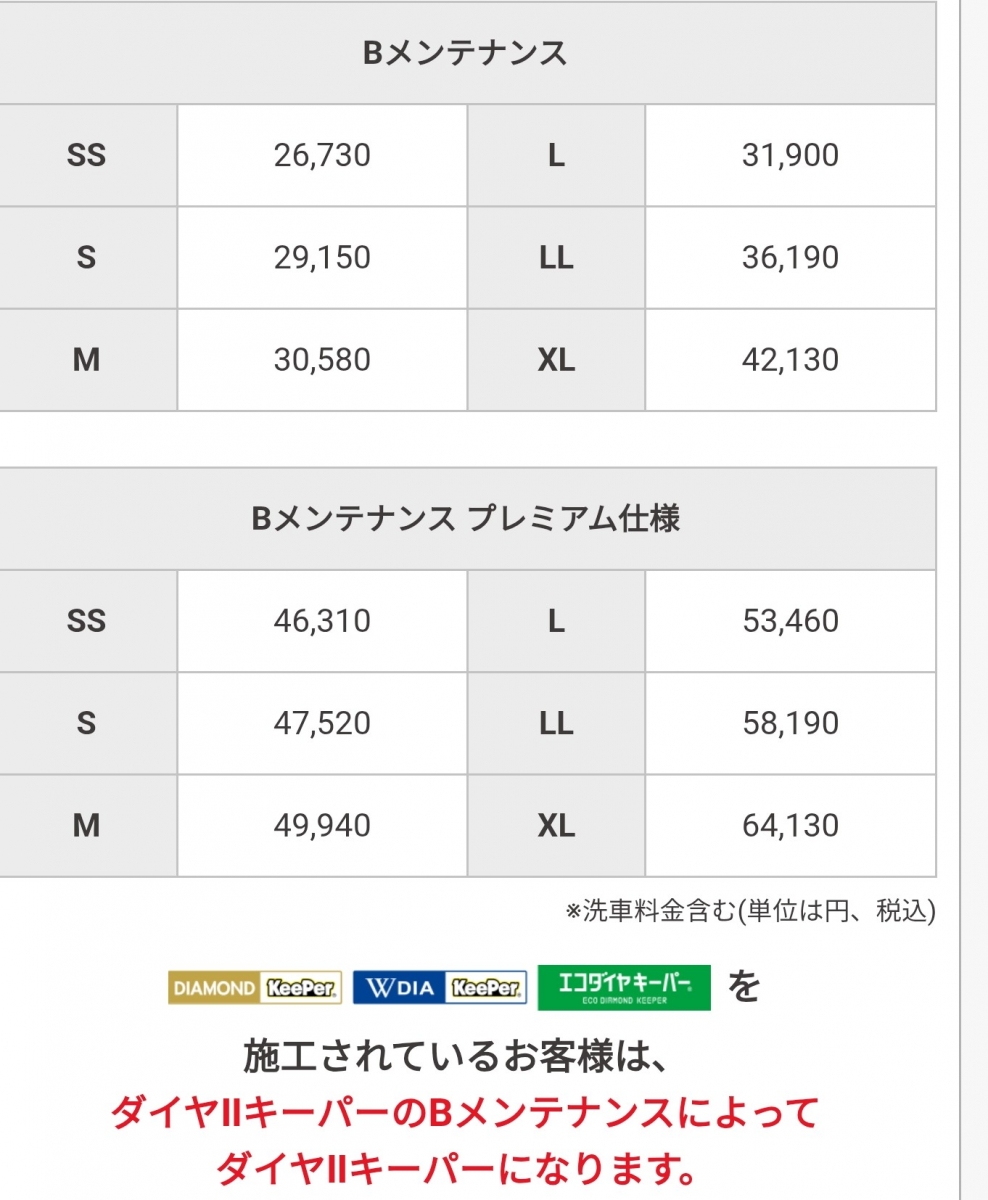Tap the 53,460 premium price cell
Image resolution: width=988 pixels, height=1200 pixels.
click(x=791, y=621)
